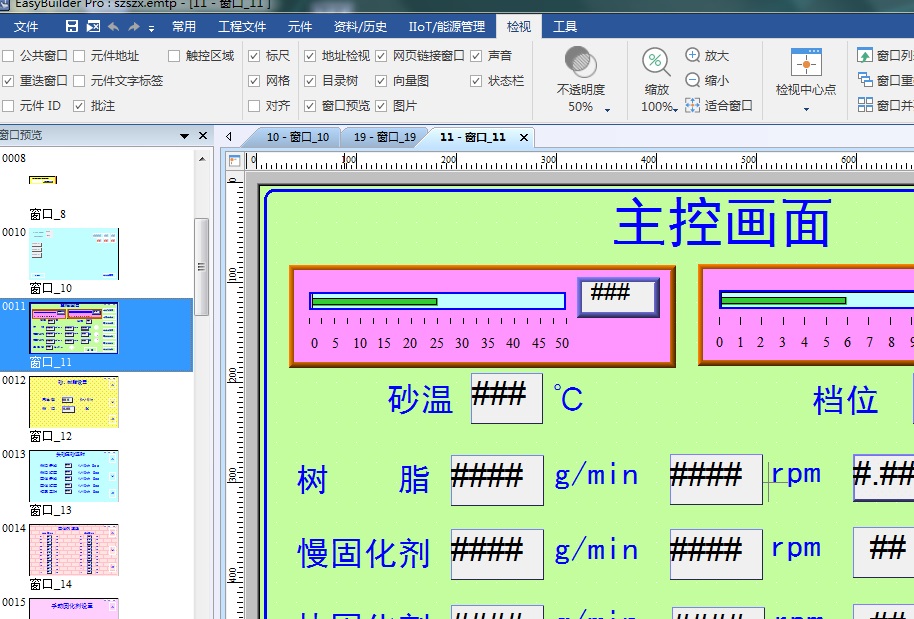
Task: Click the opacity (不透明度) icon
Action: [x=581, y=62]
